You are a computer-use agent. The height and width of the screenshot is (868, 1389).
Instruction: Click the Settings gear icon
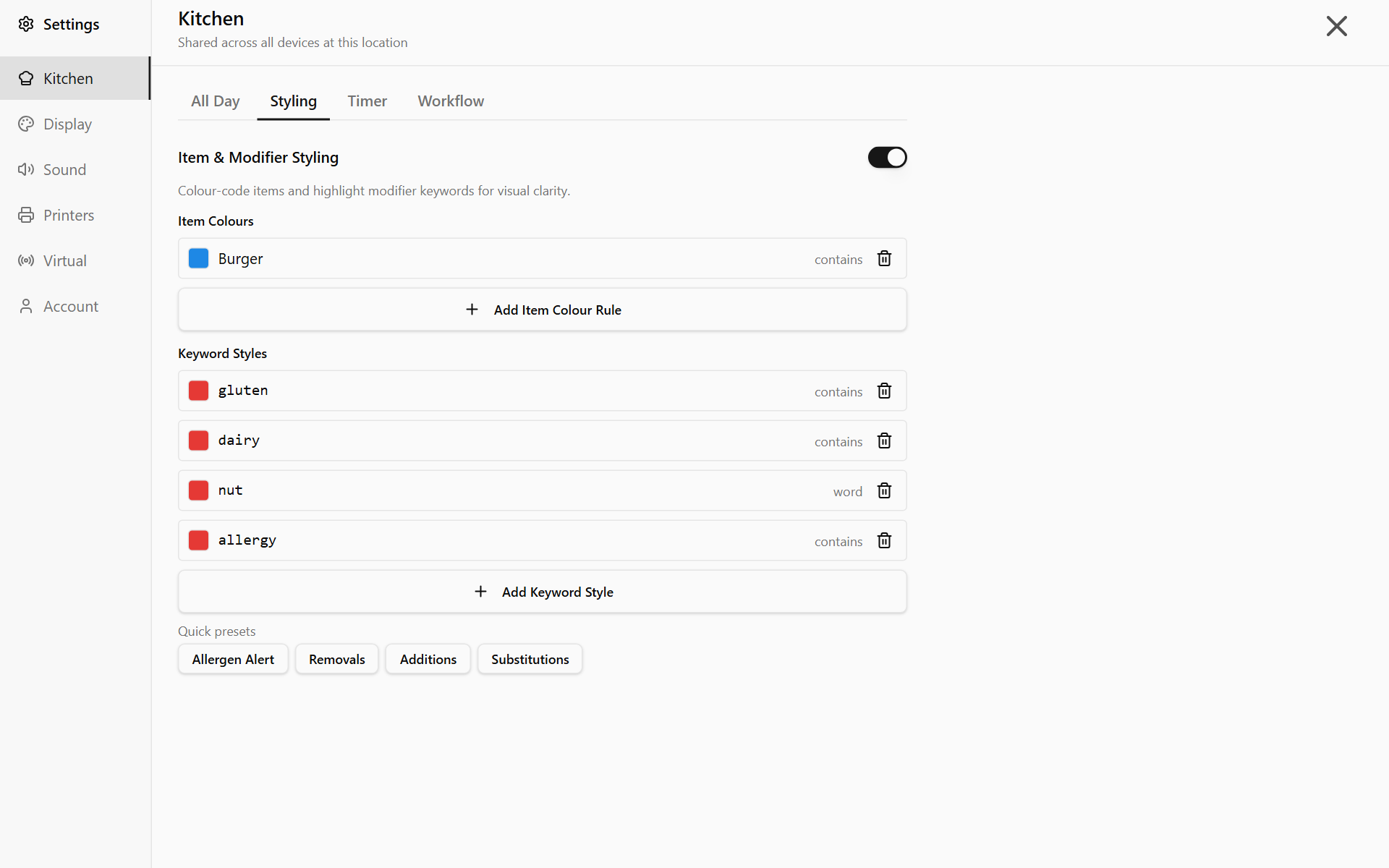pos(26,24)
